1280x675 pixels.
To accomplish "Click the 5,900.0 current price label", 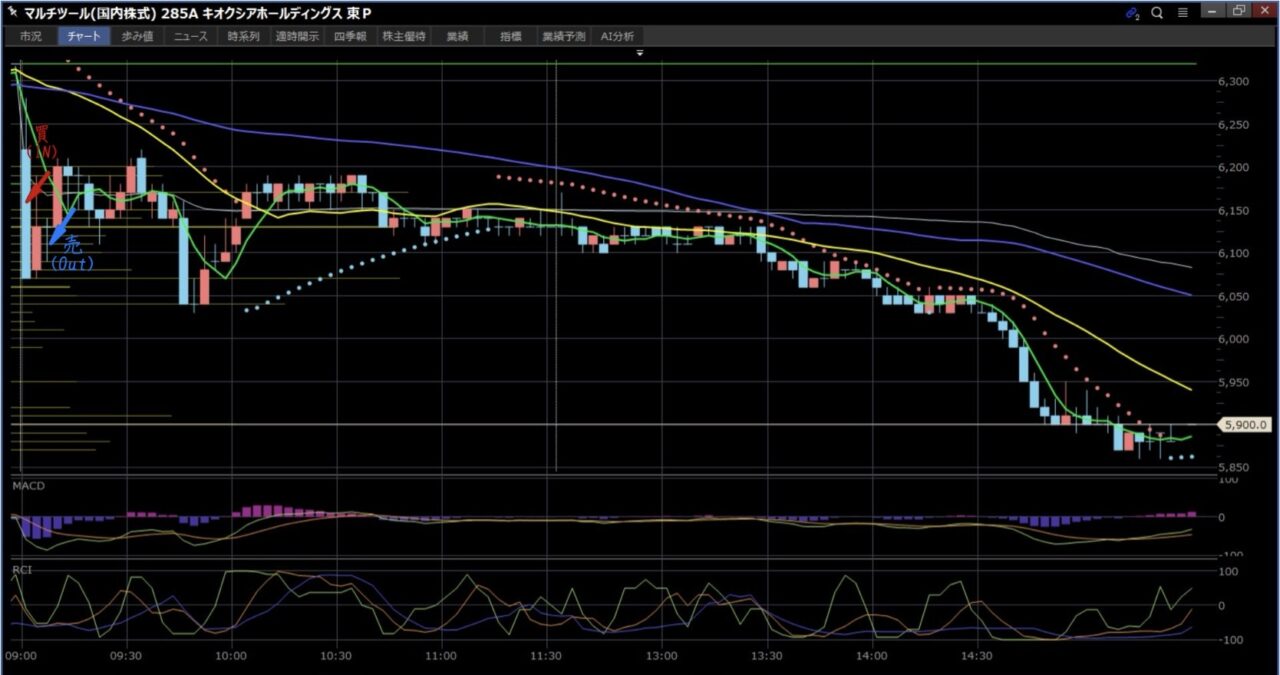I will coord(1244,425).
